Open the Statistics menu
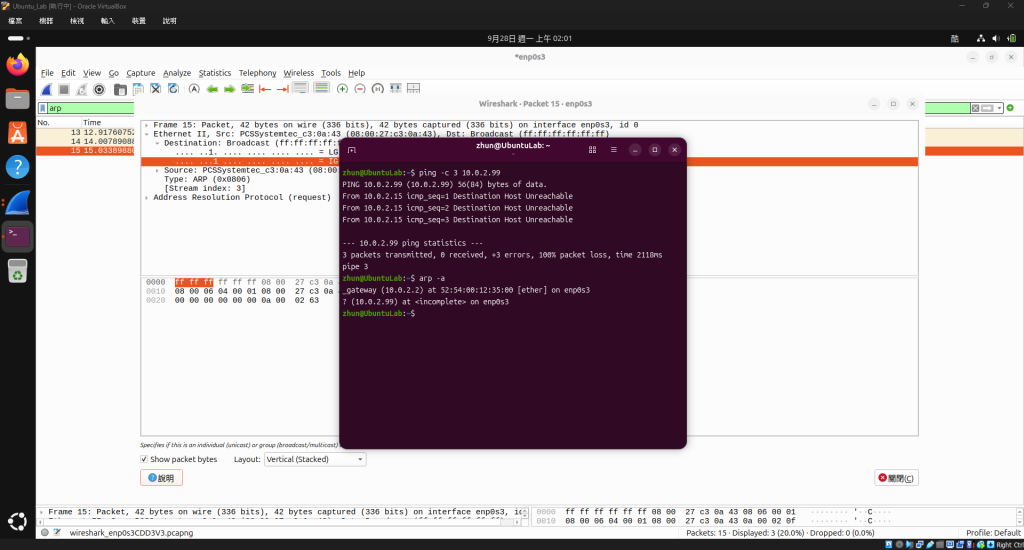The image size is (1024, 550). pyautogui.click(x=215, y=73)
